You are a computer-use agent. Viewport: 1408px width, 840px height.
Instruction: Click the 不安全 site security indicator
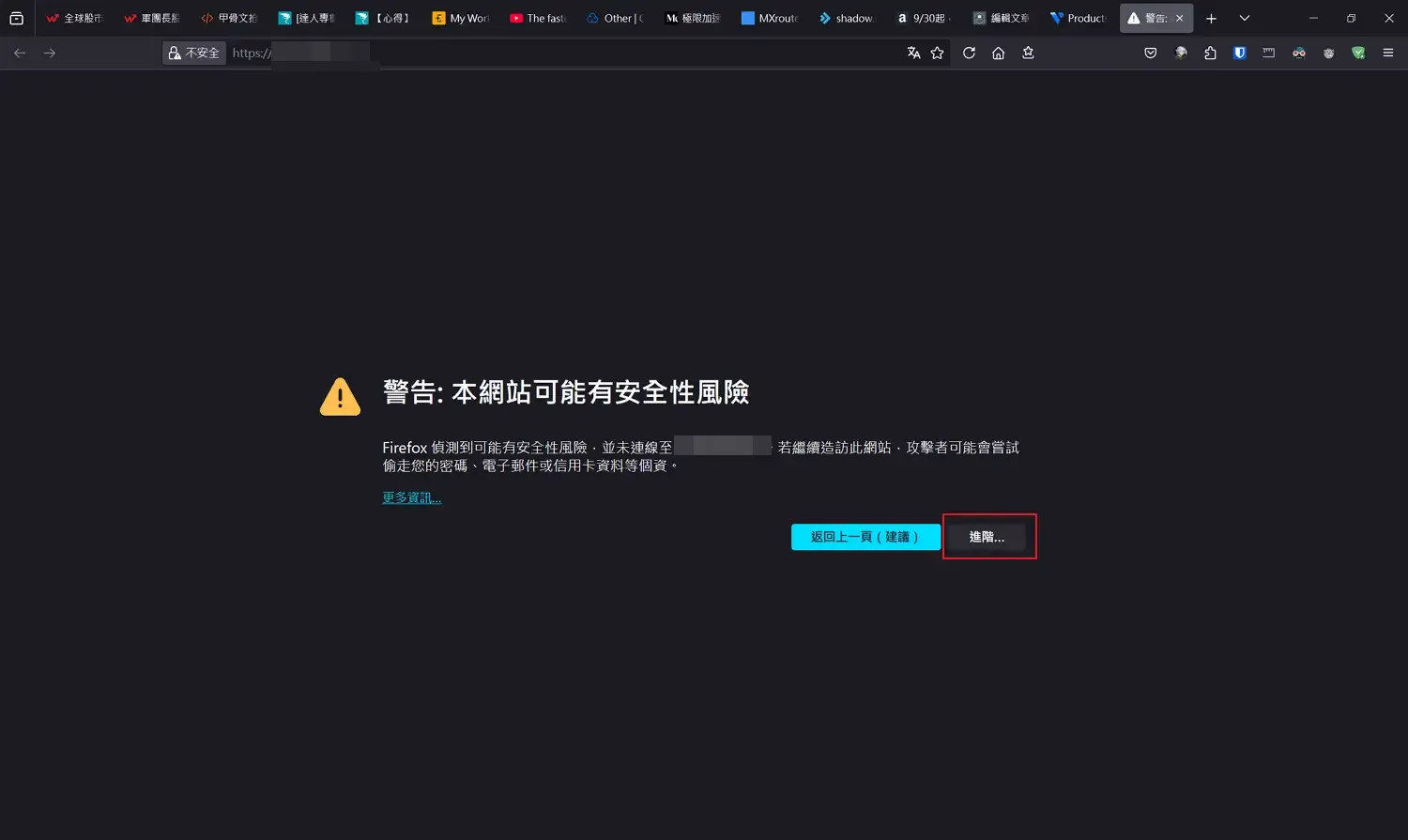click(193, 53)
